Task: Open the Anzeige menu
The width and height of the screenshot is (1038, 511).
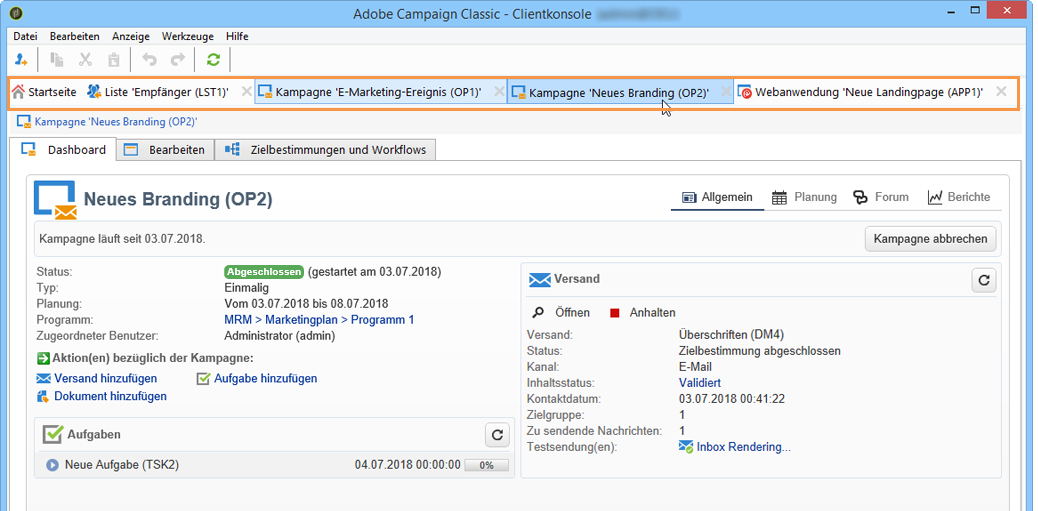Action: [130, 36]
